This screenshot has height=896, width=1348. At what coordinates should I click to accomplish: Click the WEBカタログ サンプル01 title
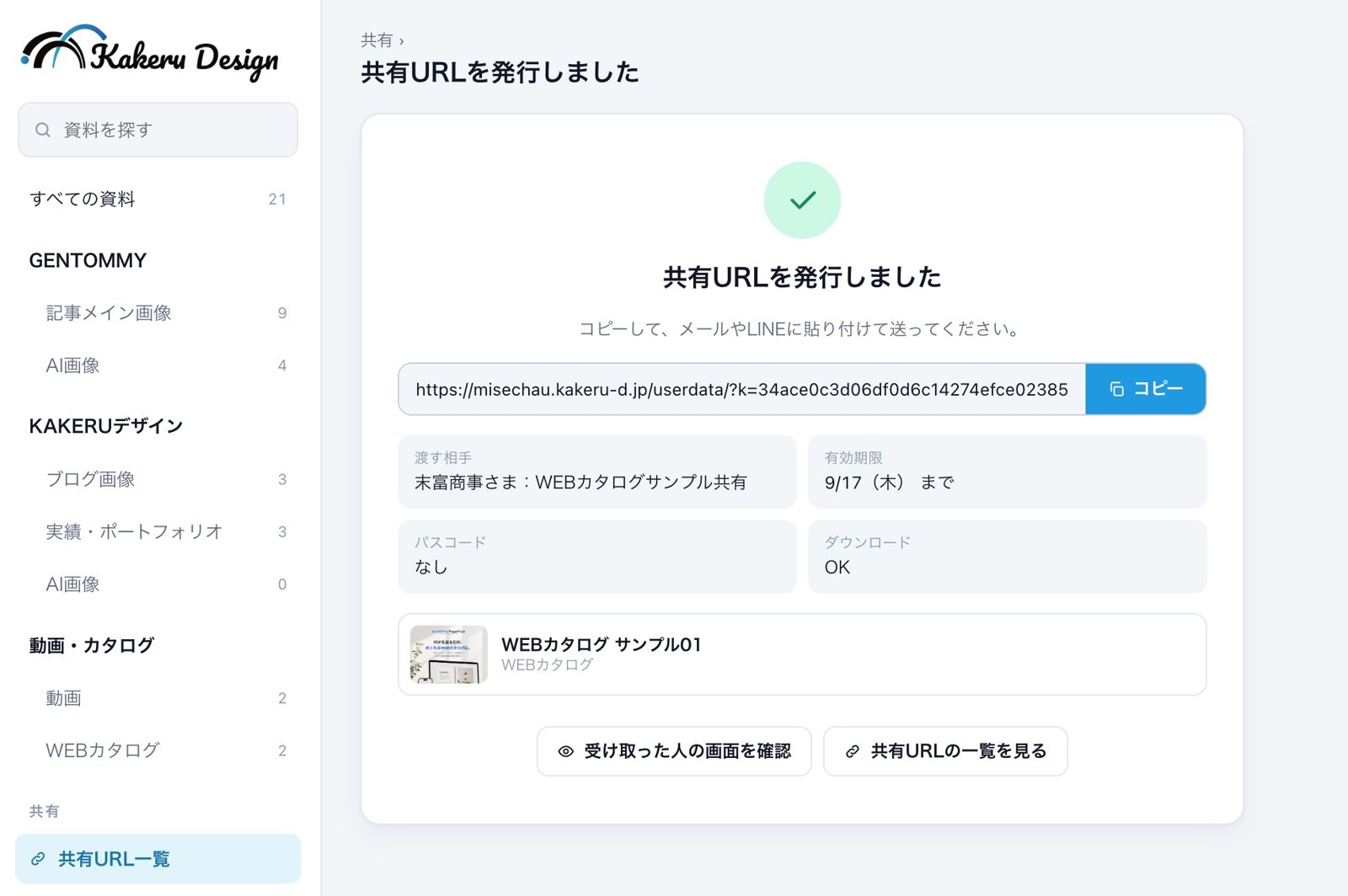602,644
